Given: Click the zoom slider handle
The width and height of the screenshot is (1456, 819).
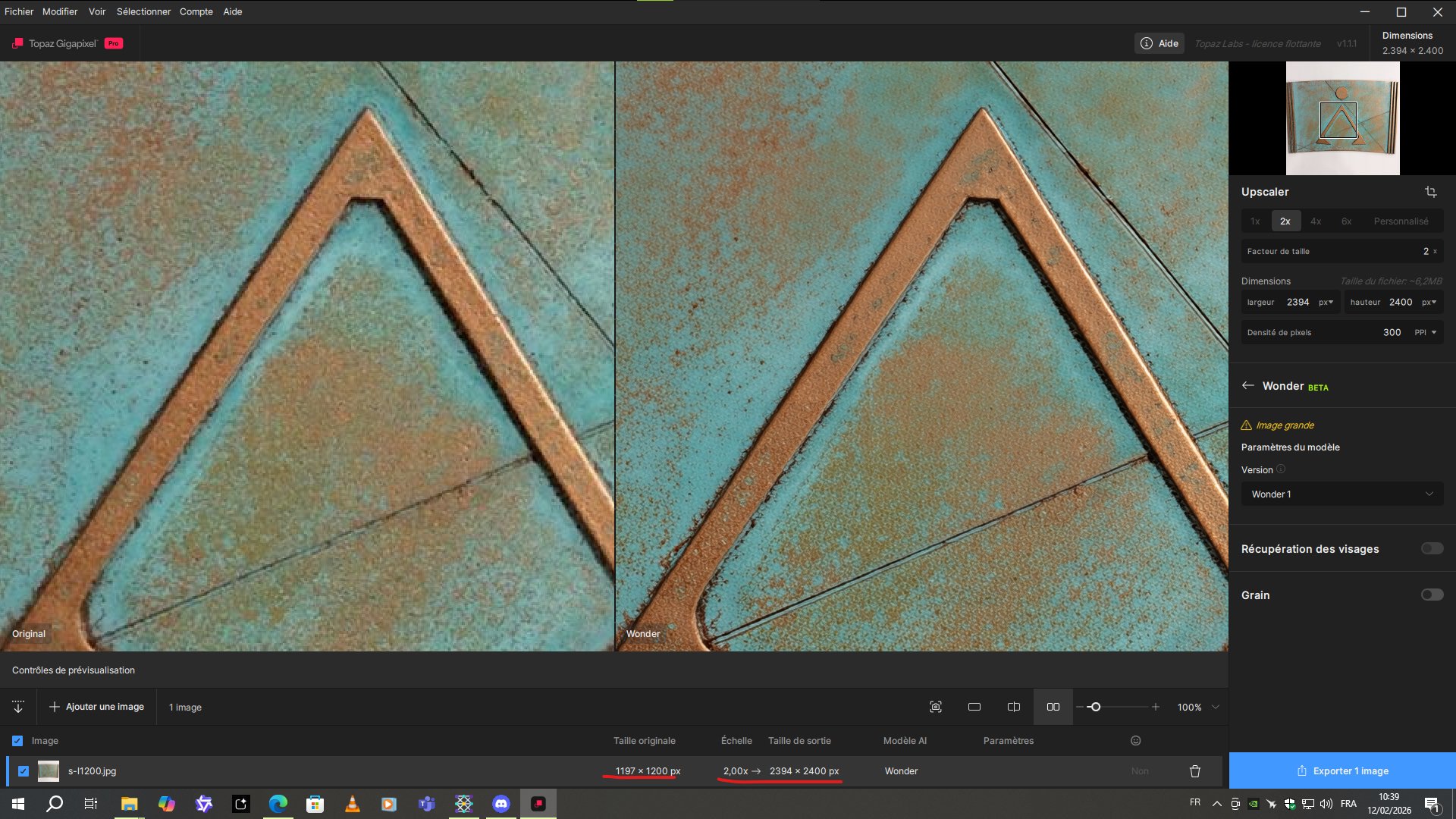Looking at the screenshot, I should (x=1094, y=707).
